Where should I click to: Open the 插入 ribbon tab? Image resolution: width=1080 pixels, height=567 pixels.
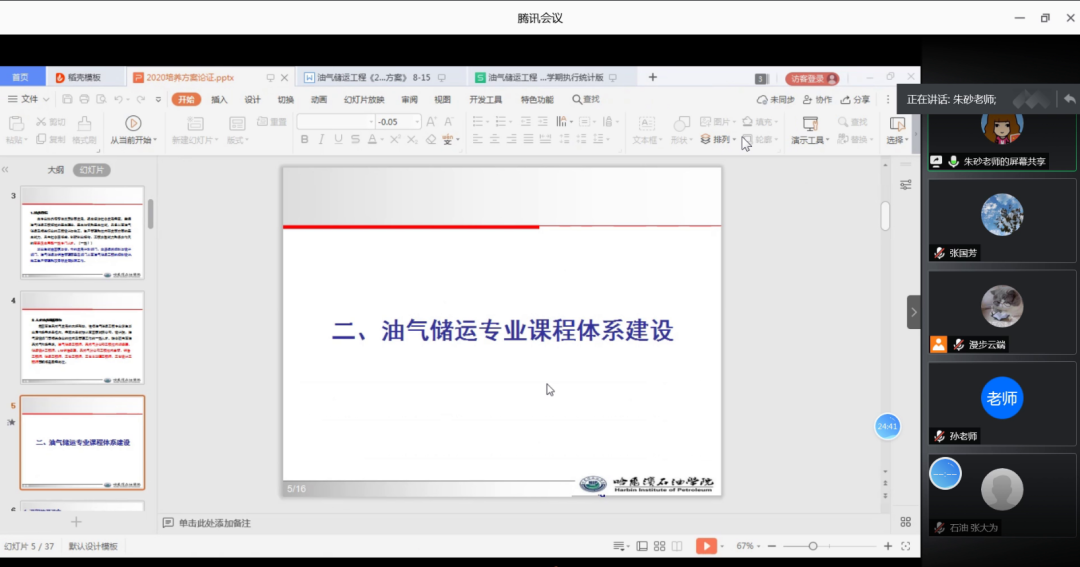pyautogui.click(x=219, y=100)
